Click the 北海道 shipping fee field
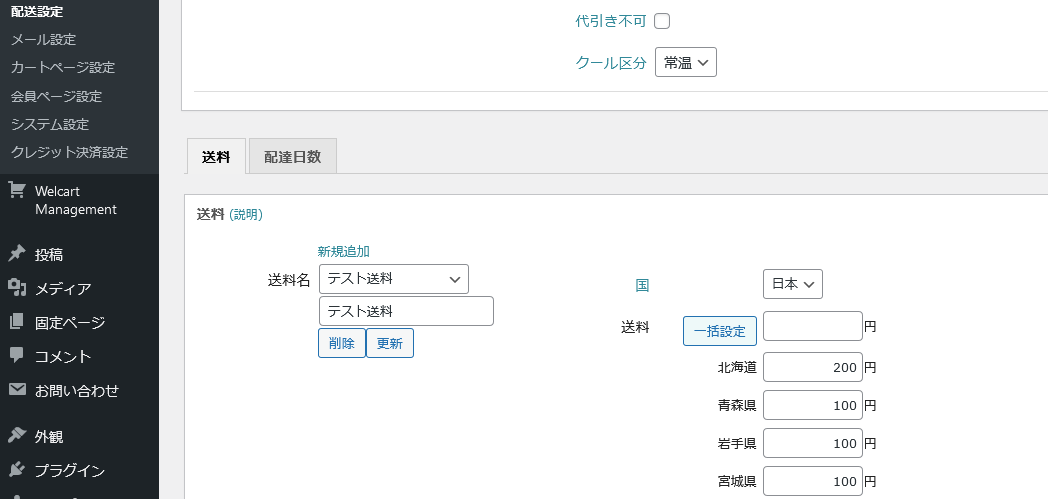 (x=813, y=367)
